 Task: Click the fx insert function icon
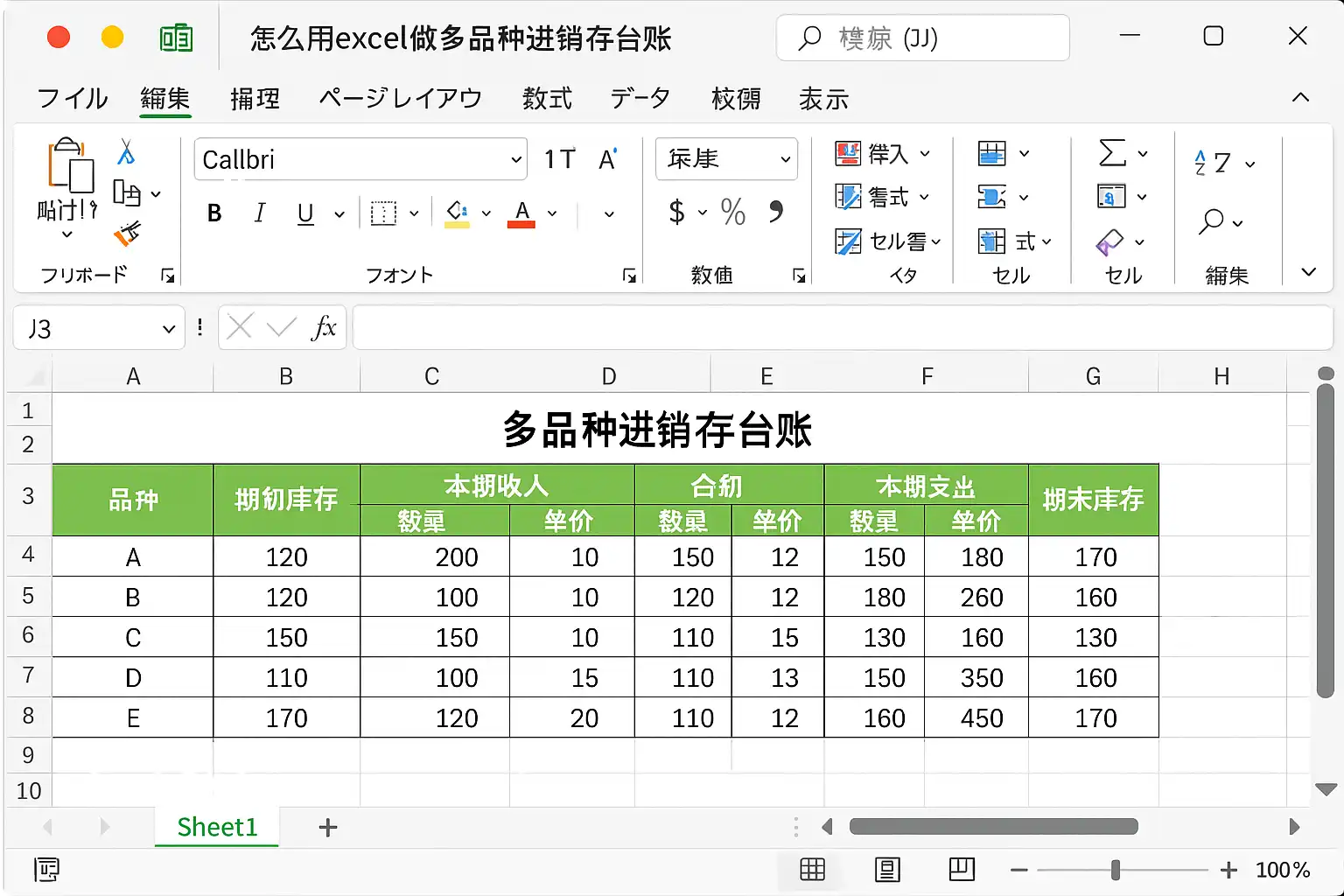click(324, 328)
